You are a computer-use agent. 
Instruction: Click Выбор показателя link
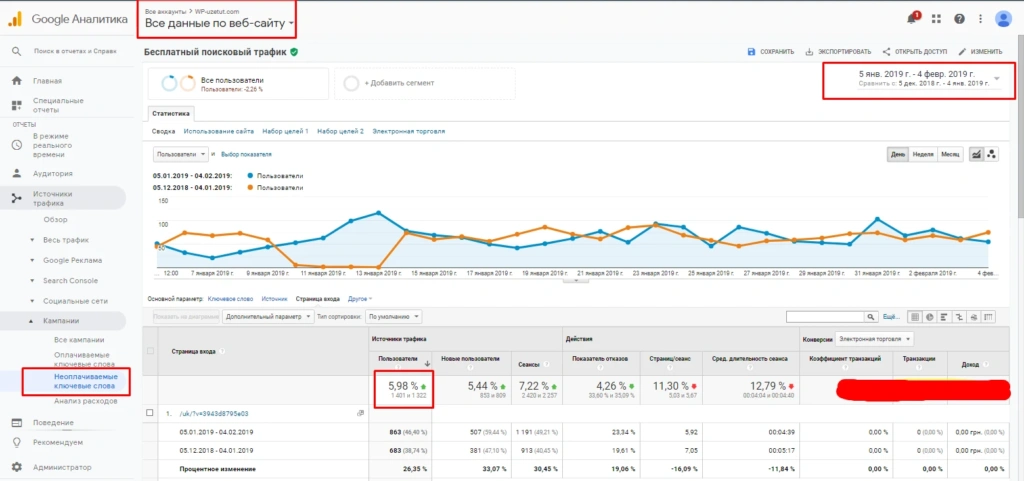point(246,155)
